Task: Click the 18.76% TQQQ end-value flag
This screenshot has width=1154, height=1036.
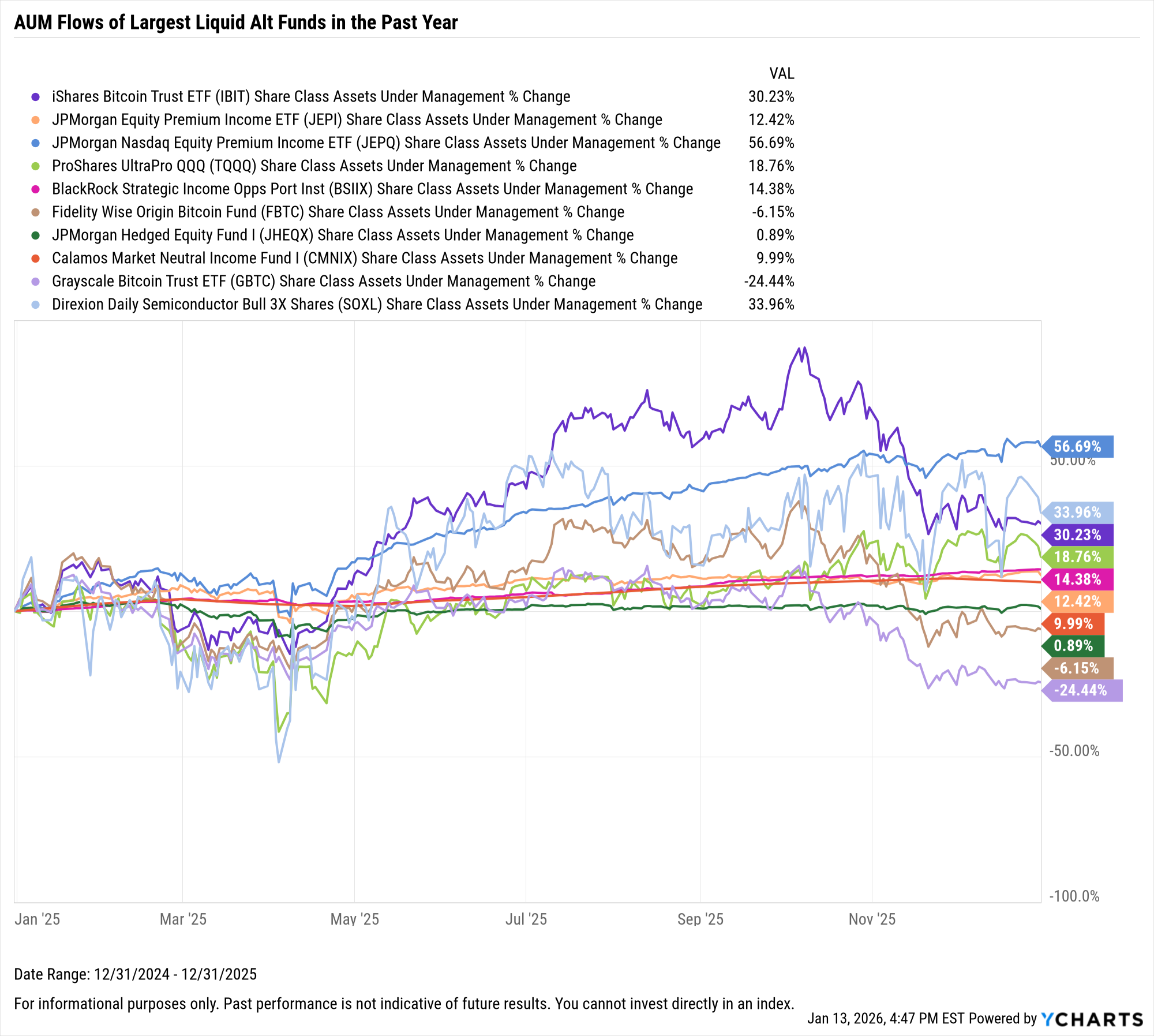Action: pyautogui.click(x=1077, y=557)
